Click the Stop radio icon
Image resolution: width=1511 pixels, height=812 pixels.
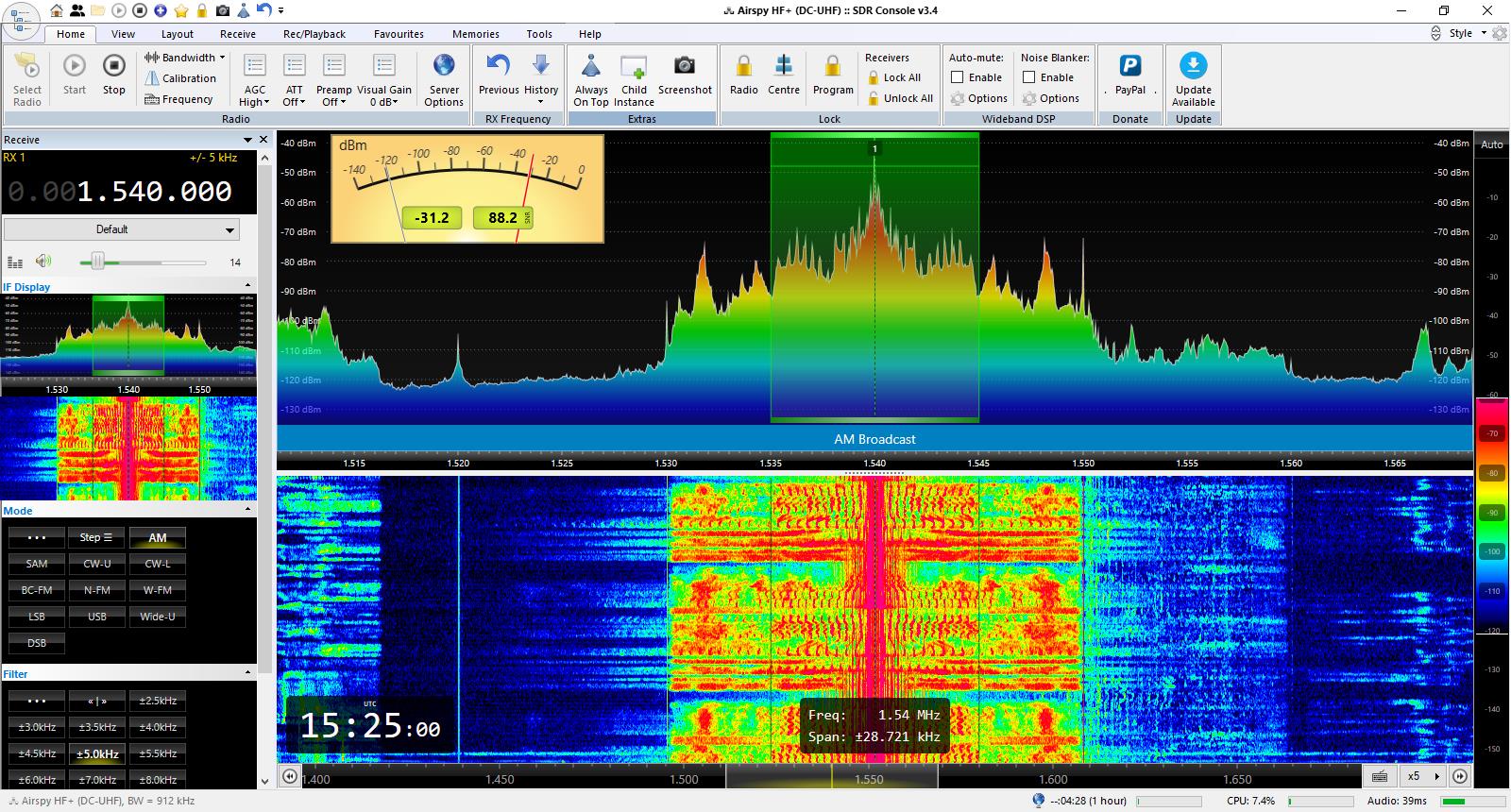pyautogui.click(x=113, y=66)
